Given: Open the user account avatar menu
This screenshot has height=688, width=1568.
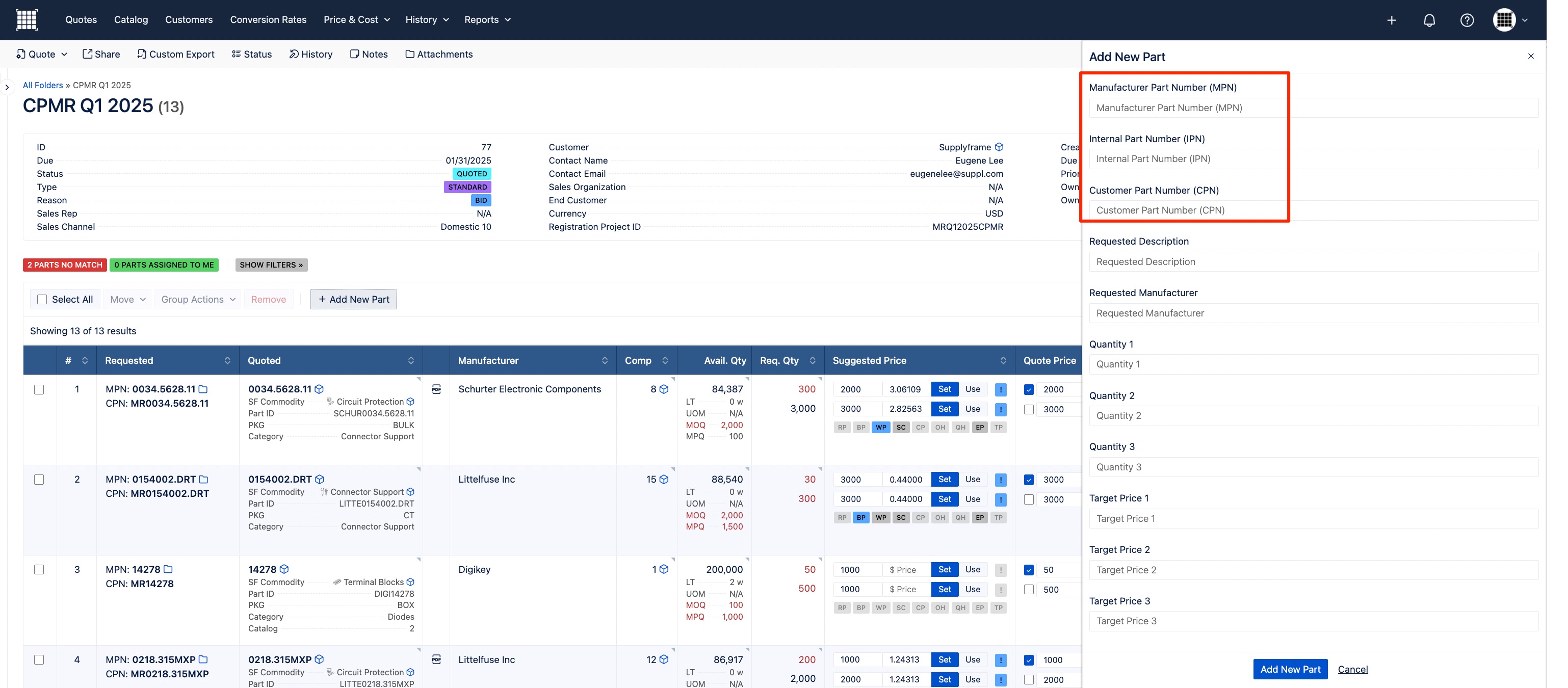Looking at the screenshot, I should (1510, 20).
